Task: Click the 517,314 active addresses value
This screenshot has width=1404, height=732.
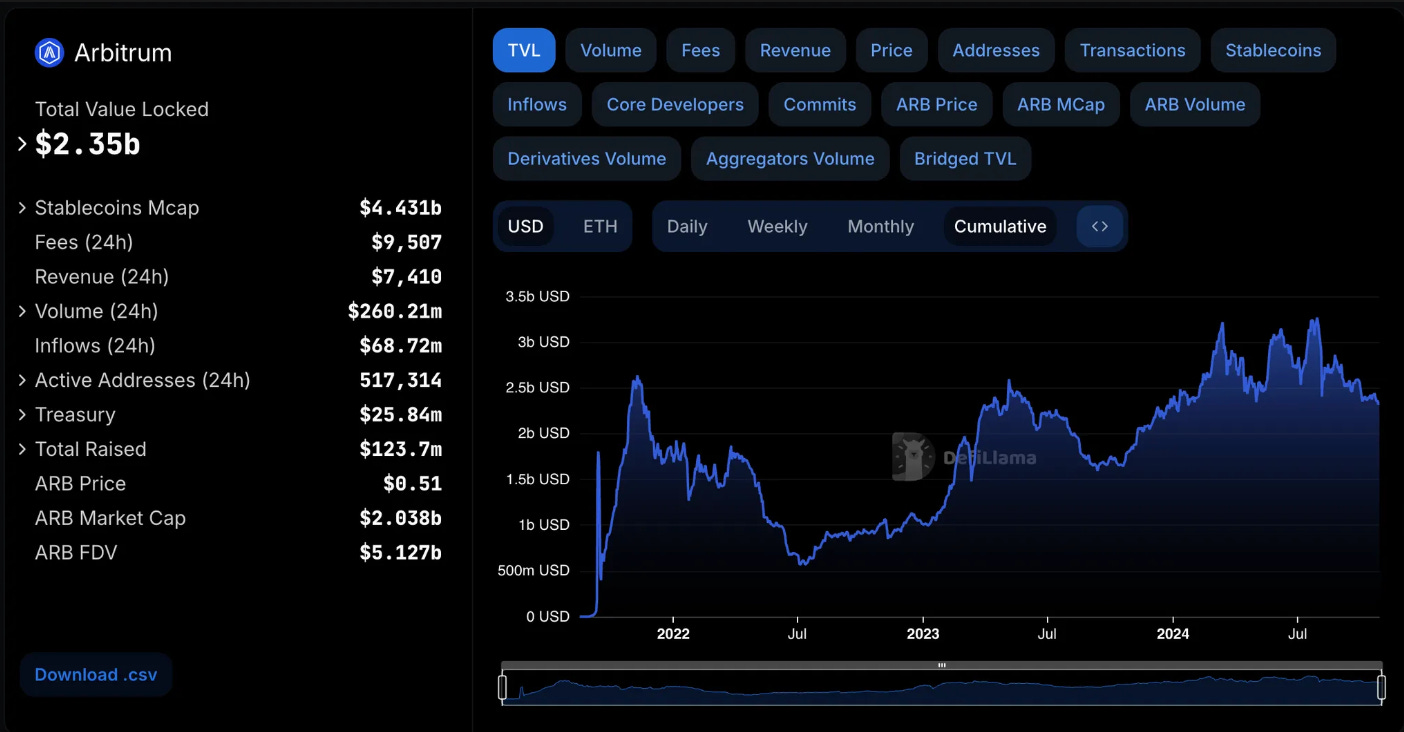Action: [400, 380]
